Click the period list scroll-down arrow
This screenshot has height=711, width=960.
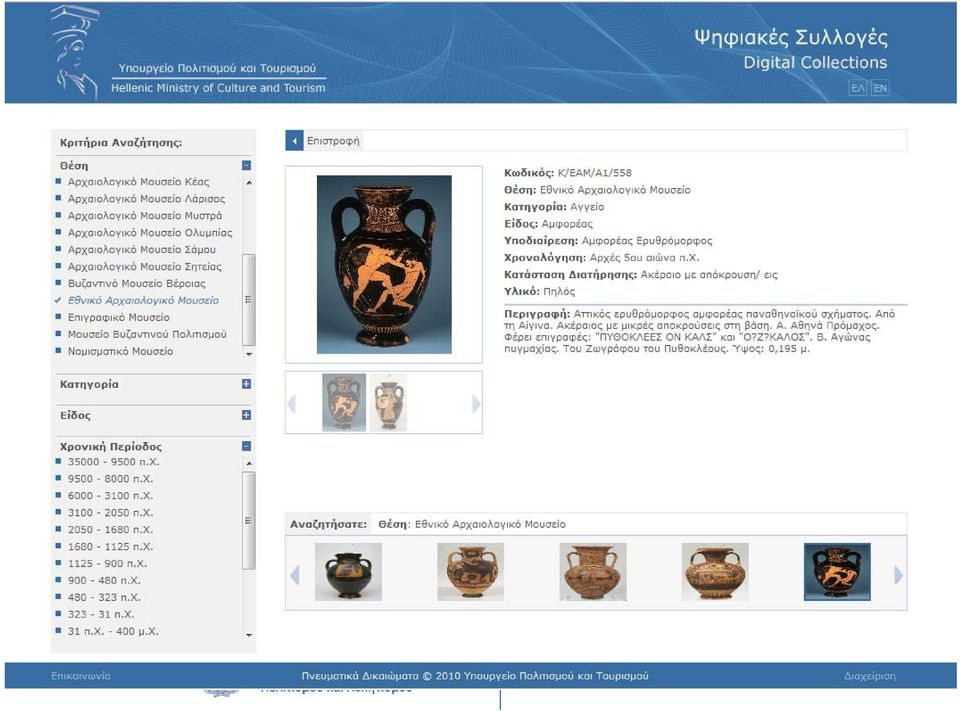[x=249, y=635]
